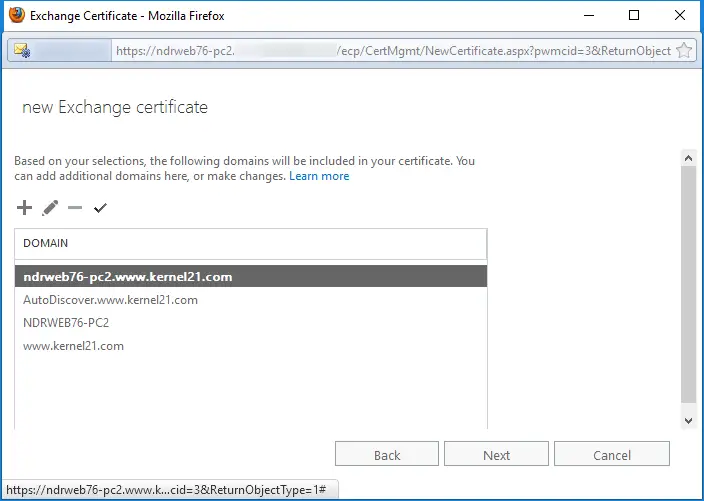
Task: Set as common name with checkmark icon
Action: click(x=101, y=208)
